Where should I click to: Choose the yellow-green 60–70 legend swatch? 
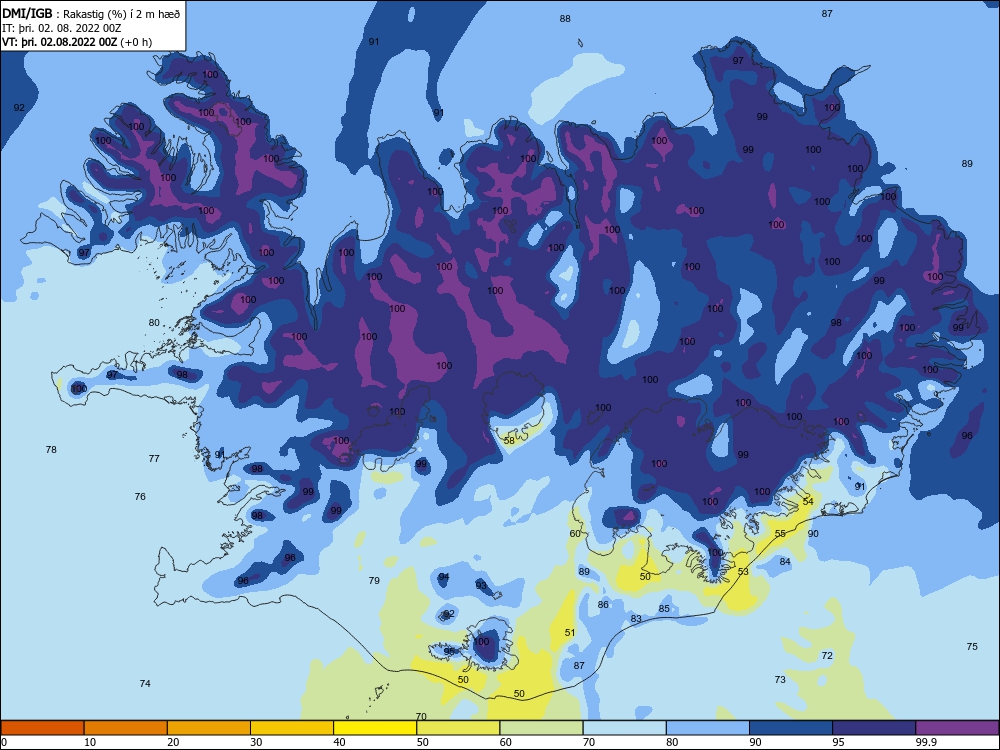(541, 728)
